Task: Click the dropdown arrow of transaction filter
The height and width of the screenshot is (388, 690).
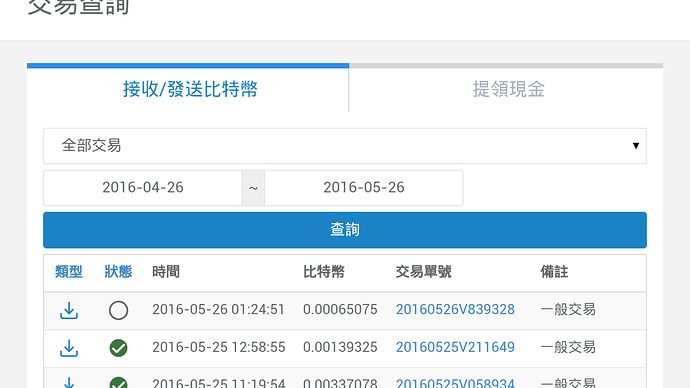Action: [635, 146]
